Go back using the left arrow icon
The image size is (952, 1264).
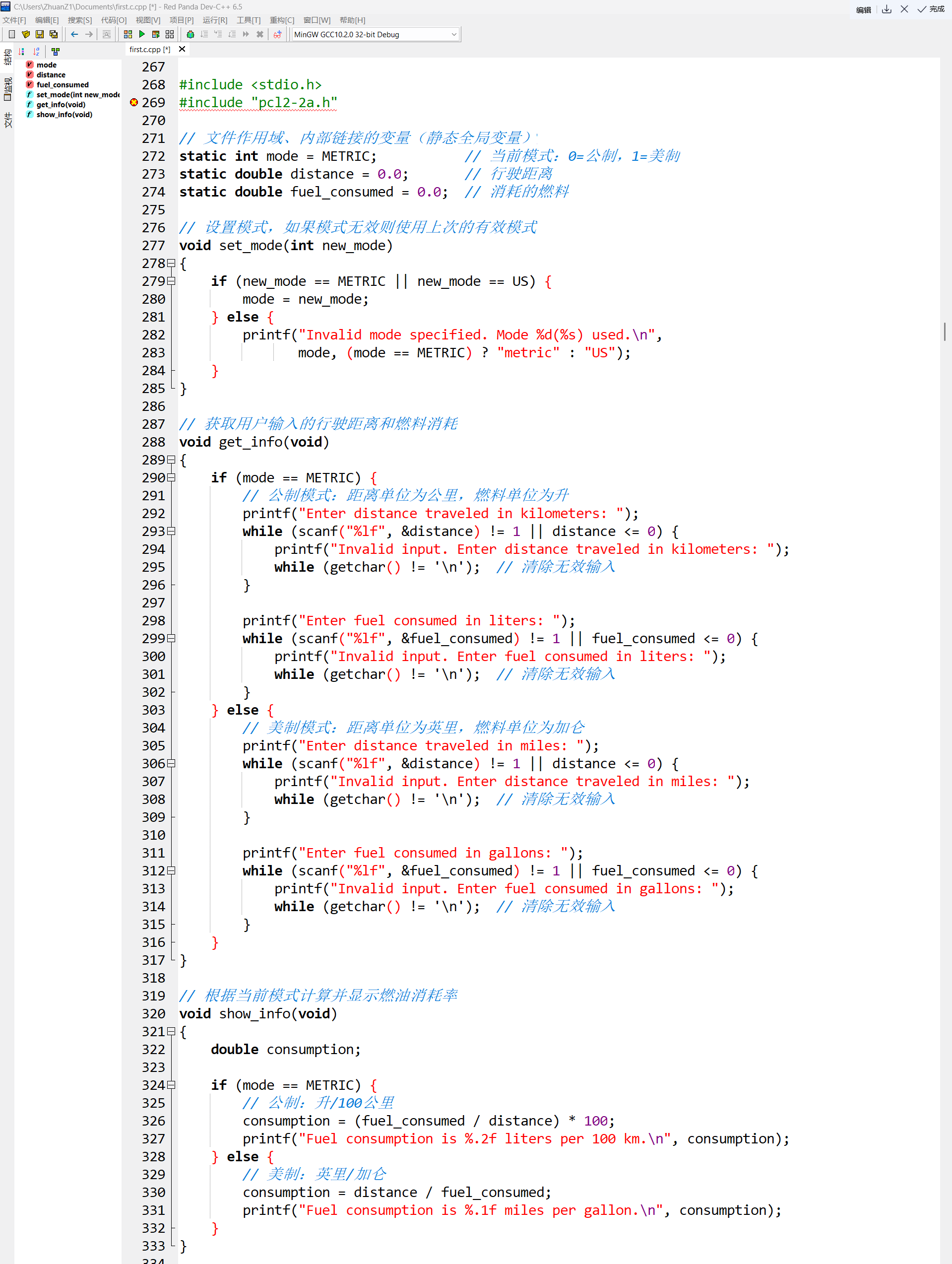[74, 34]
